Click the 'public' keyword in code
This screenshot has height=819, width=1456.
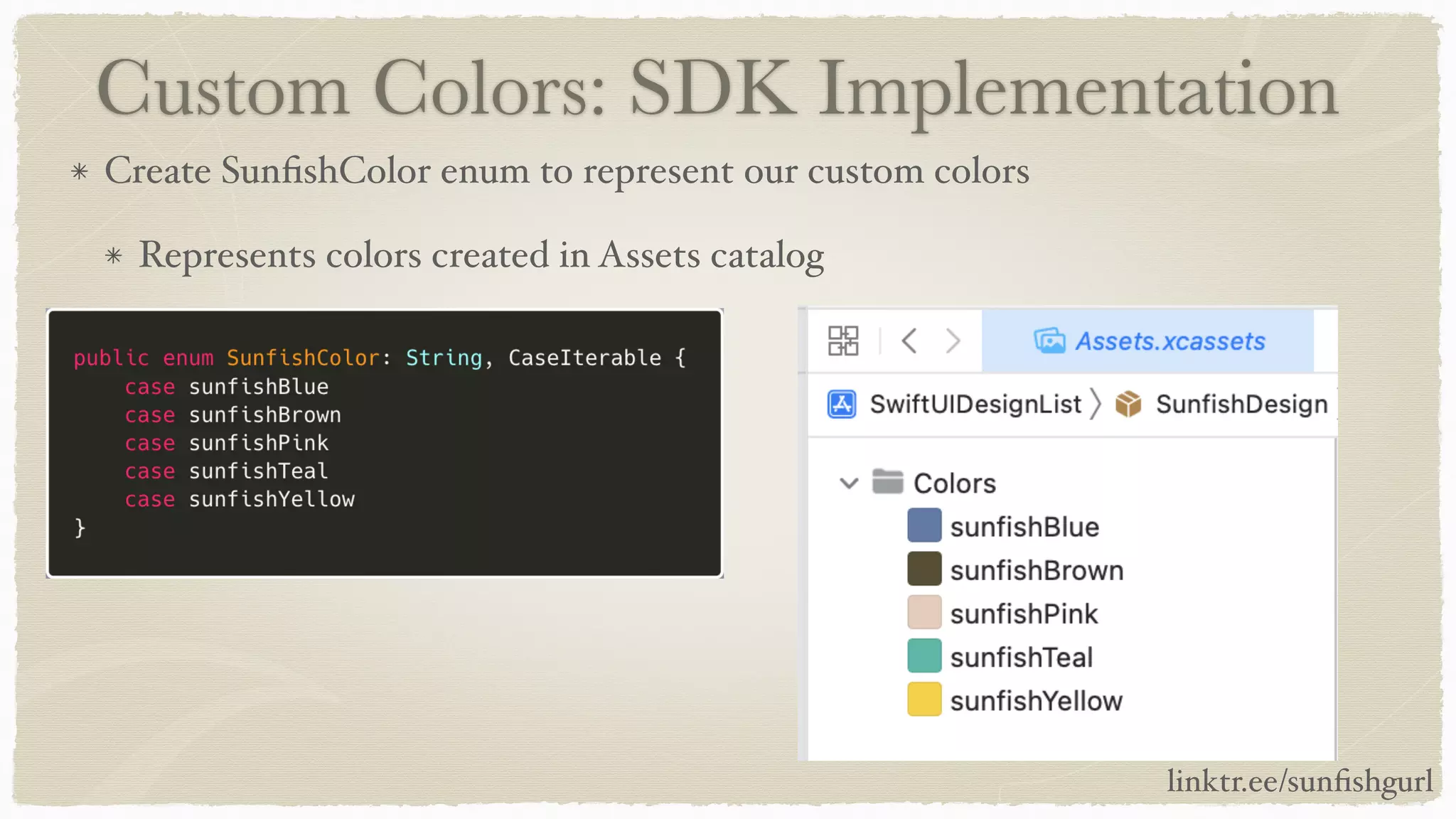(x=111, y=358)
